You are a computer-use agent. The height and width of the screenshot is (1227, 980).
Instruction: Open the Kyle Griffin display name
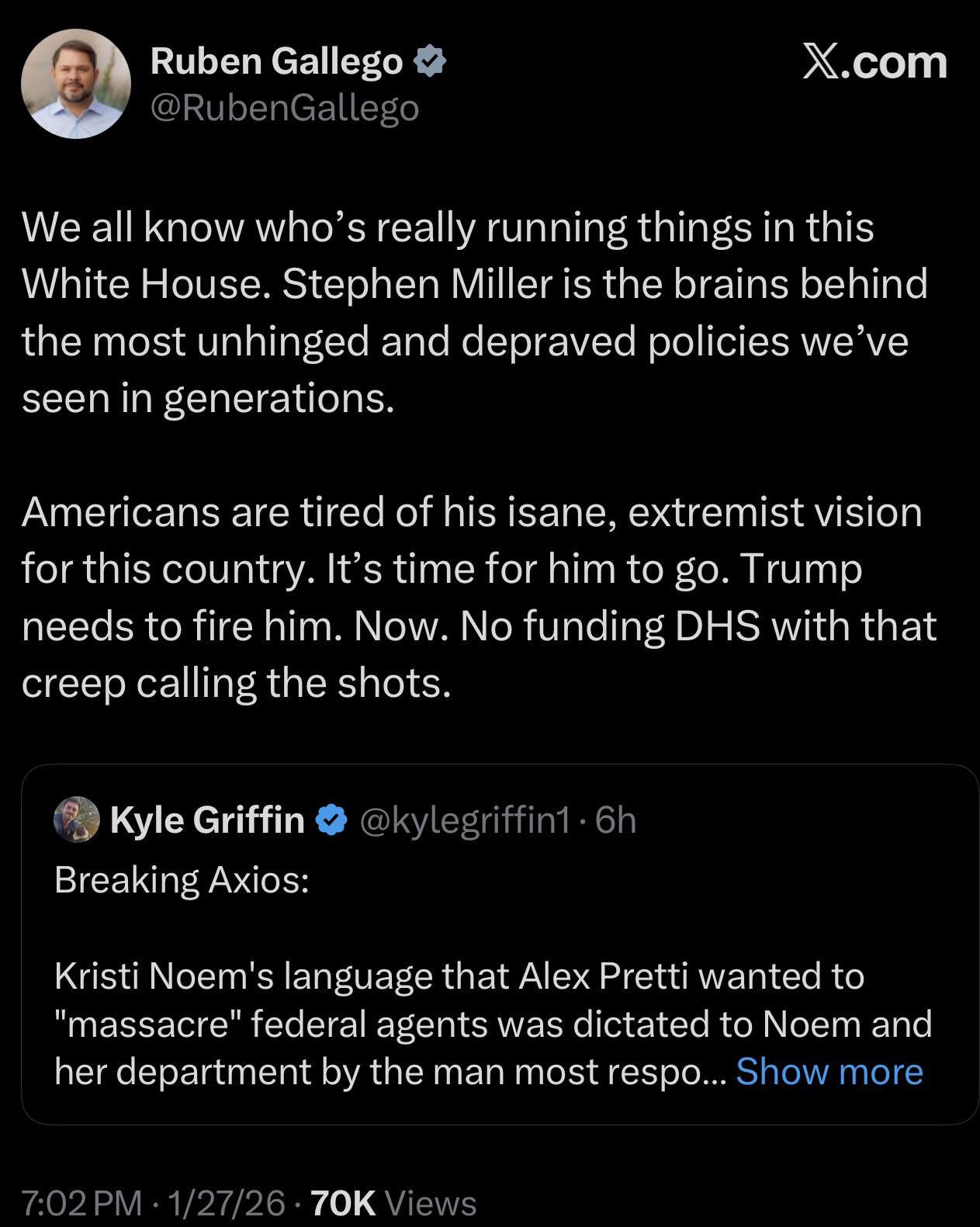pyautogui.click(x=207, y=820)
